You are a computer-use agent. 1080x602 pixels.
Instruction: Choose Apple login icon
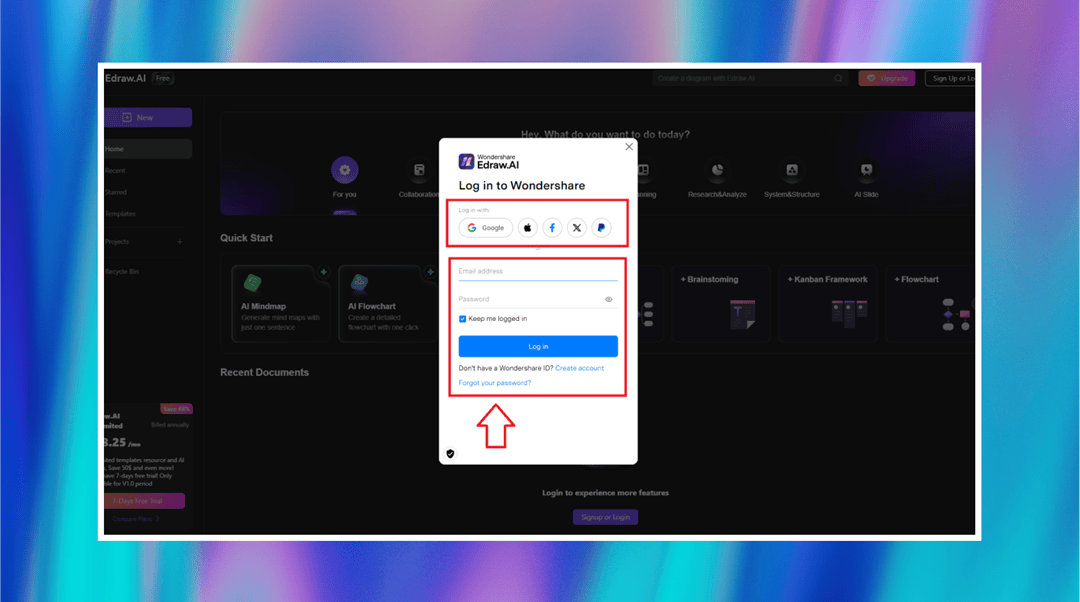[x=528, y=228]
